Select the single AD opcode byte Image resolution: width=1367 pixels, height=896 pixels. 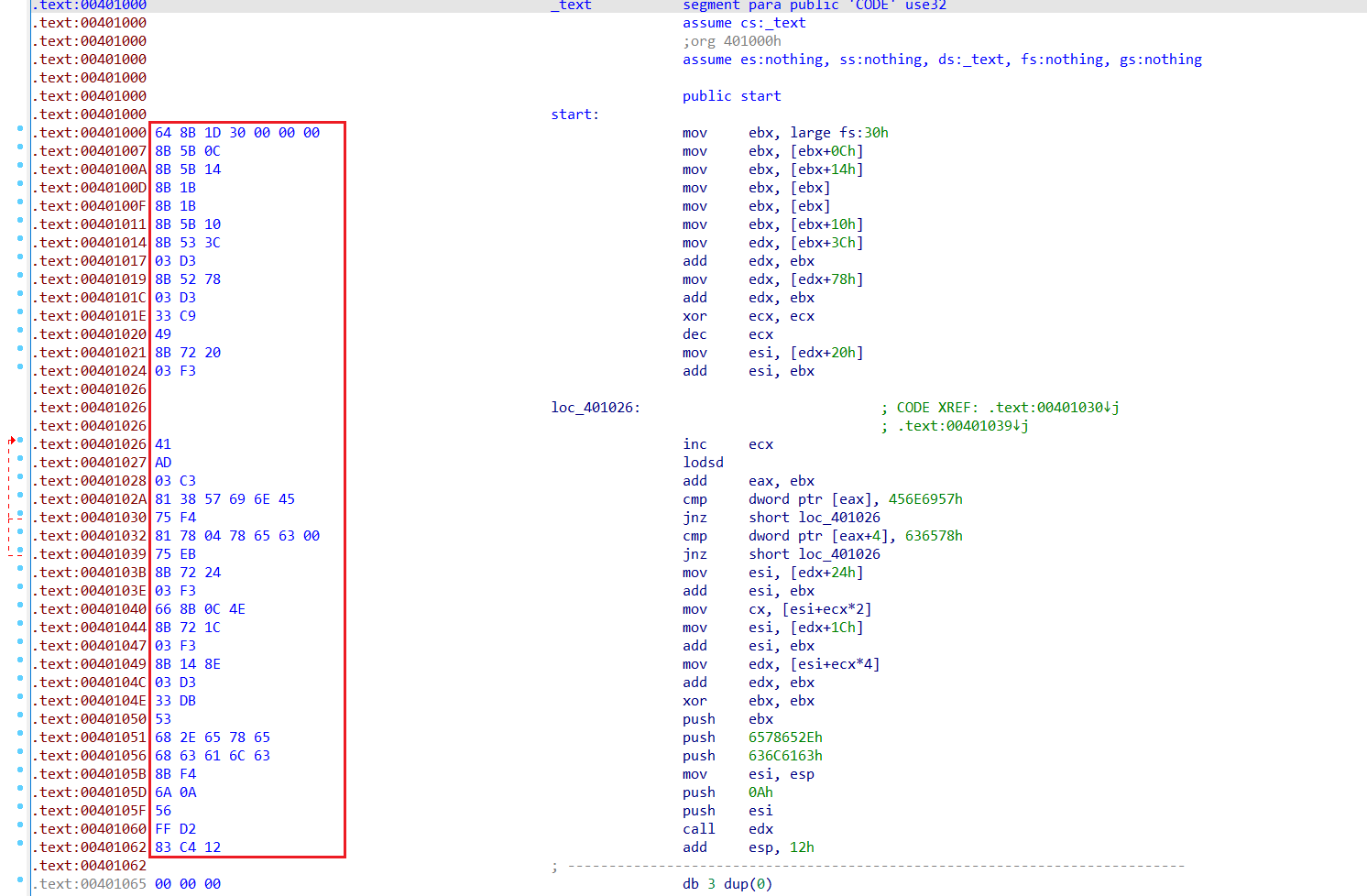(x=163, y=463)
